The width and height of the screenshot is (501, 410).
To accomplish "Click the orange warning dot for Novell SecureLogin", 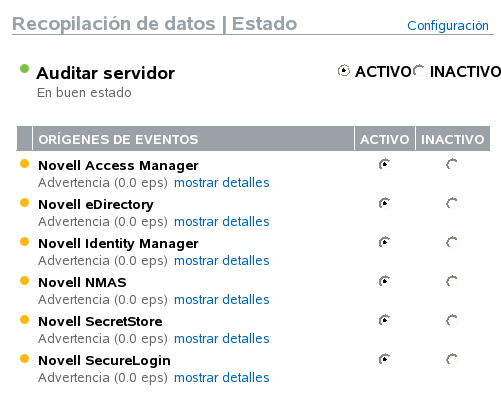I will click(x=24, y=359).
